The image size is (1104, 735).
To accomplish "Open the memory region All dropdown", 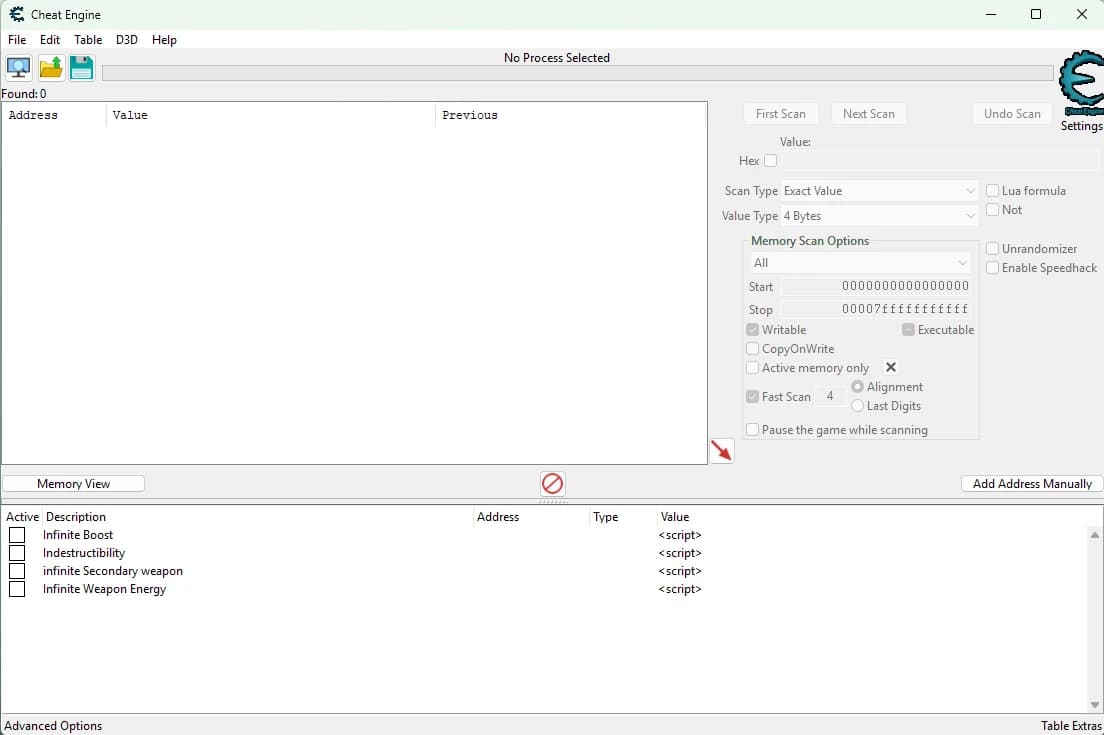I will 860,263.
